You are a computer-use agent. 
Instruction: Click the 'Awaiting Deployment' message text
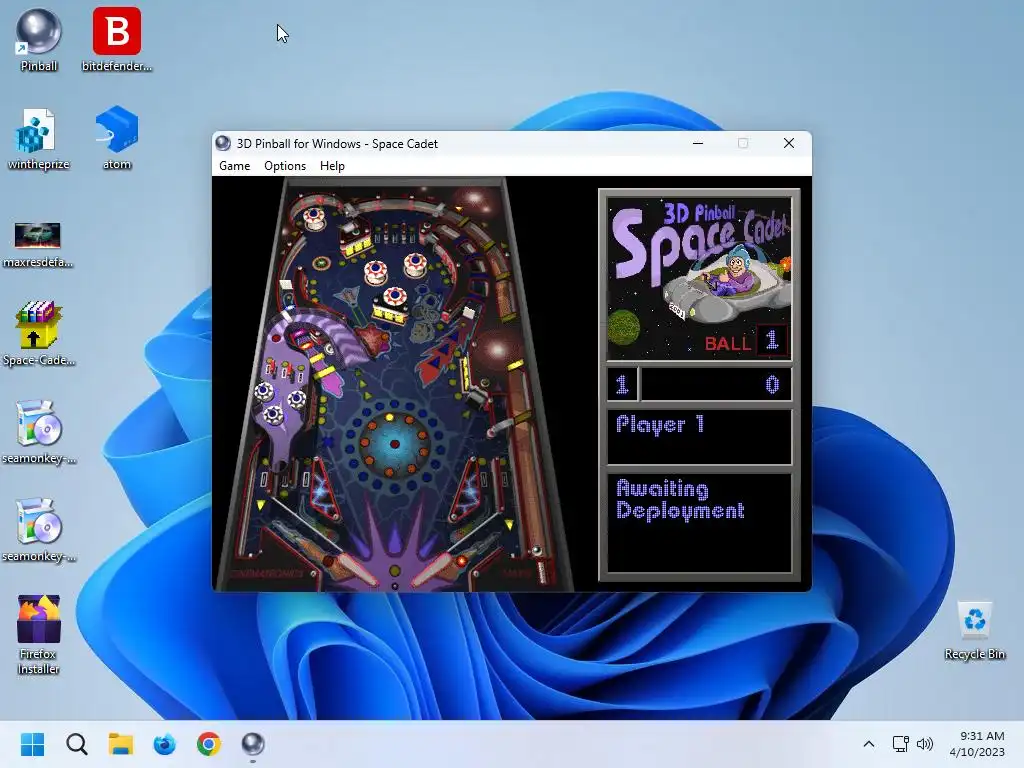[x=680, y=500]
